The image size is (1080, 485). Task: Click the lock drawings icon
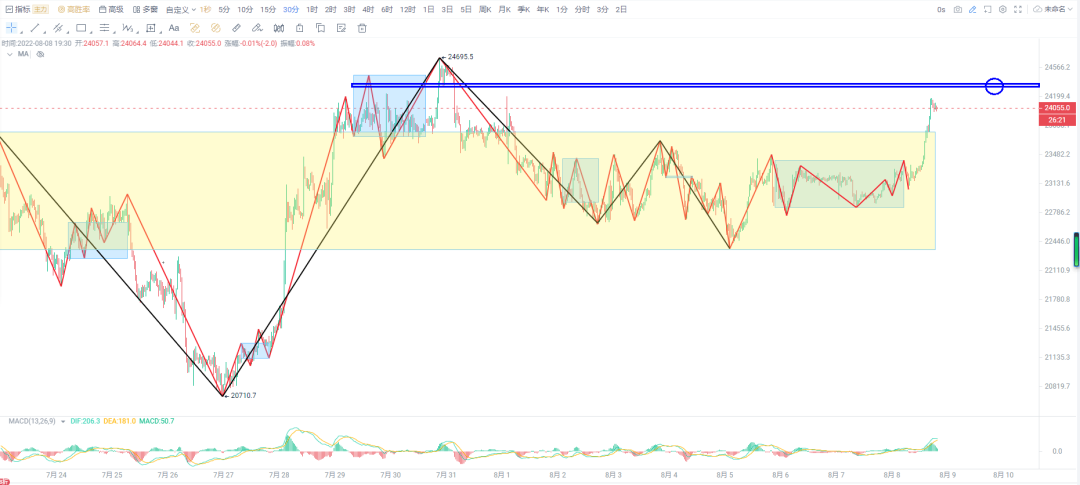click(299, 28)
